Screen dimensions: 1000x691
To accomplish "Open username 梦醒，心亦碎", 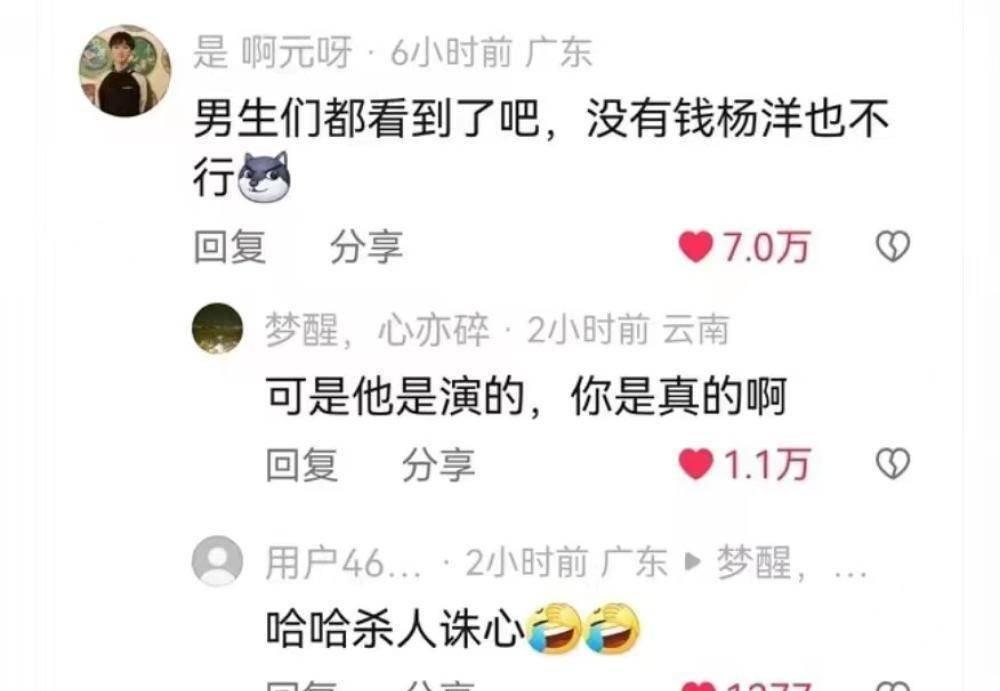I will pyautogui.click(x=378, y=331).
